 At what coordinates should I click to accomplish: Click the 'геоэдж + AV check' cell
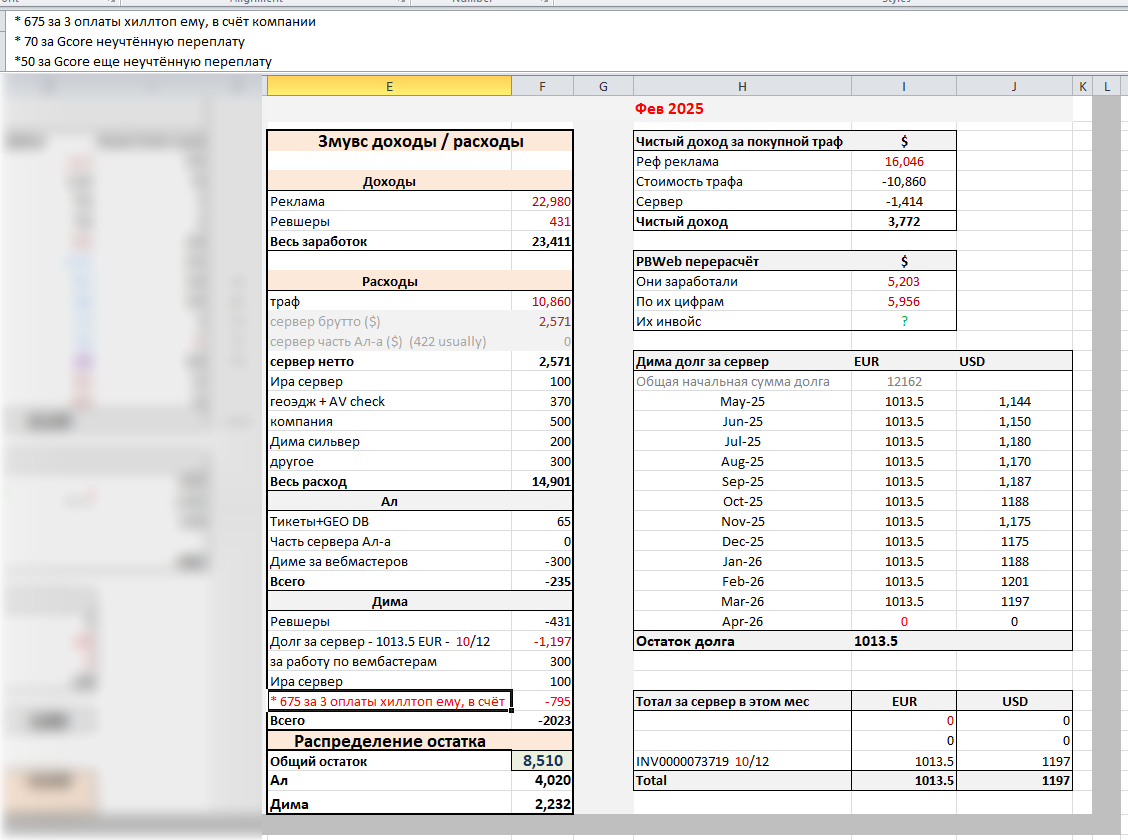coord(327,401)
